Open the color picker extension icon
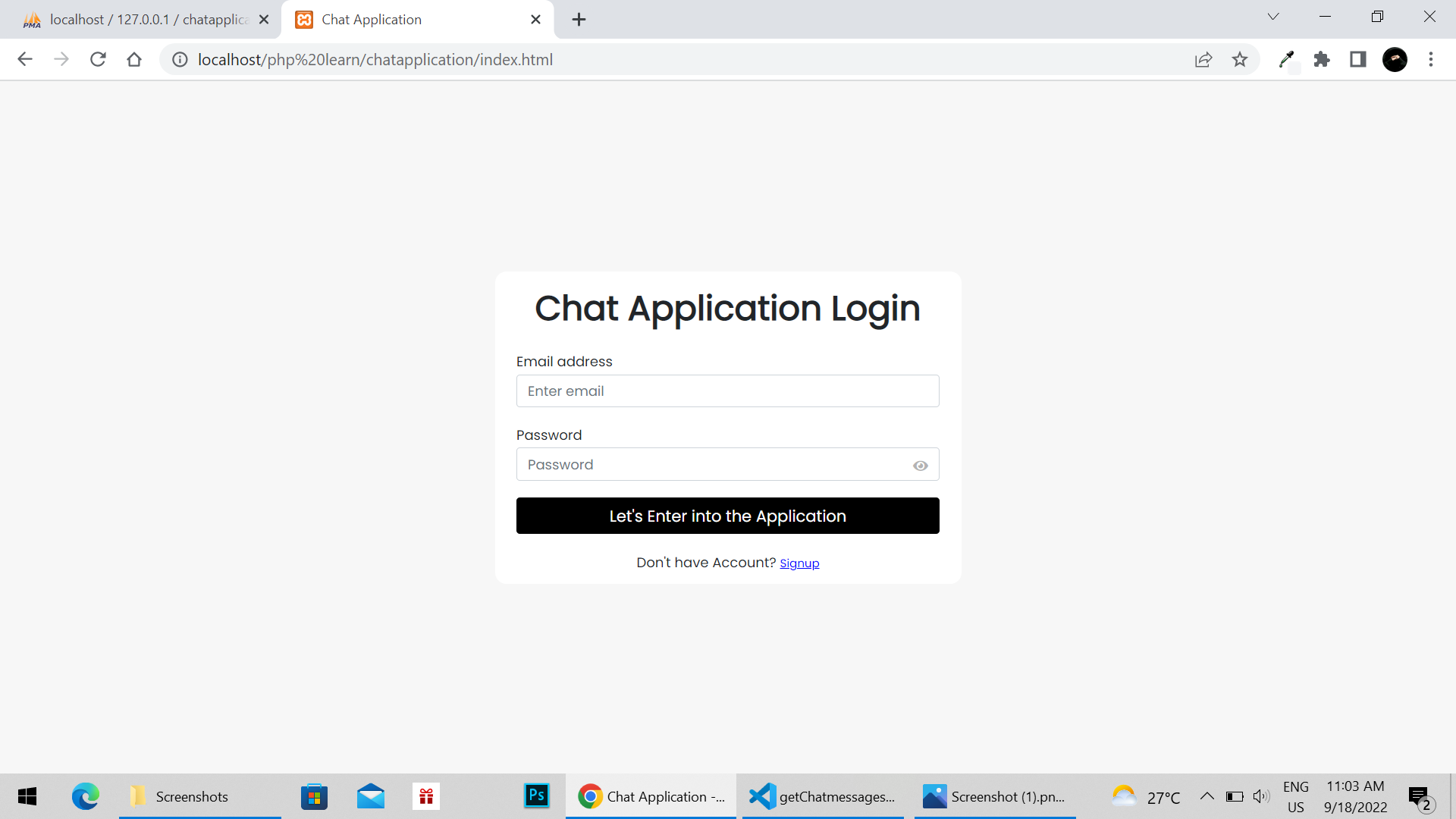 point(1287,59)
